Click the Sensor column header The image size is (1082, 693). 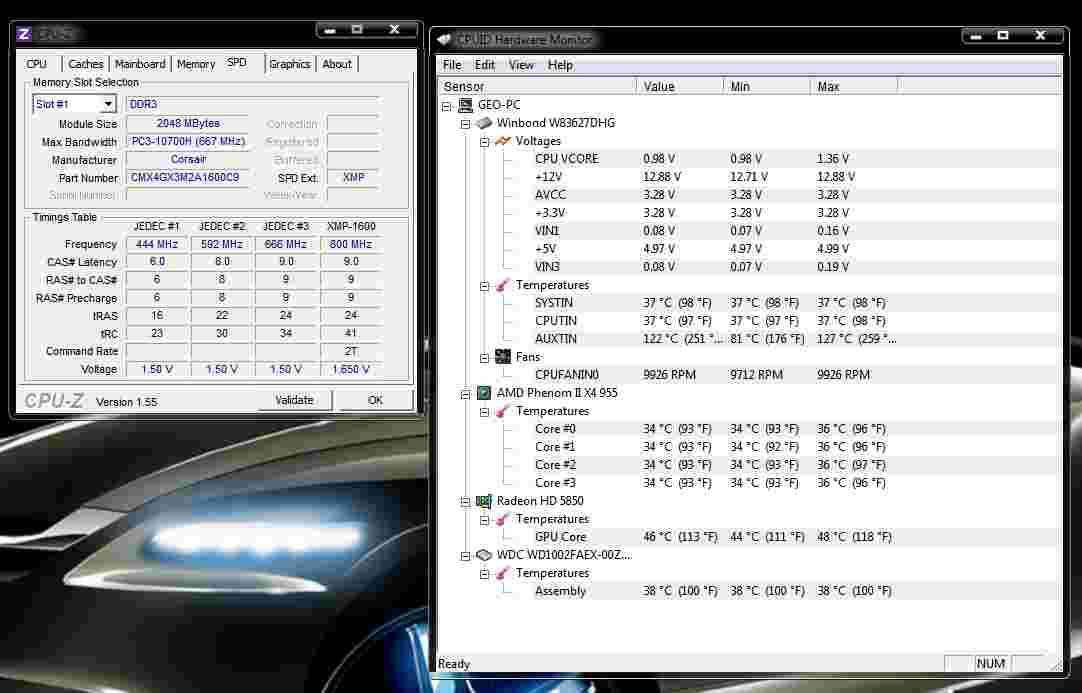(538, 86)
